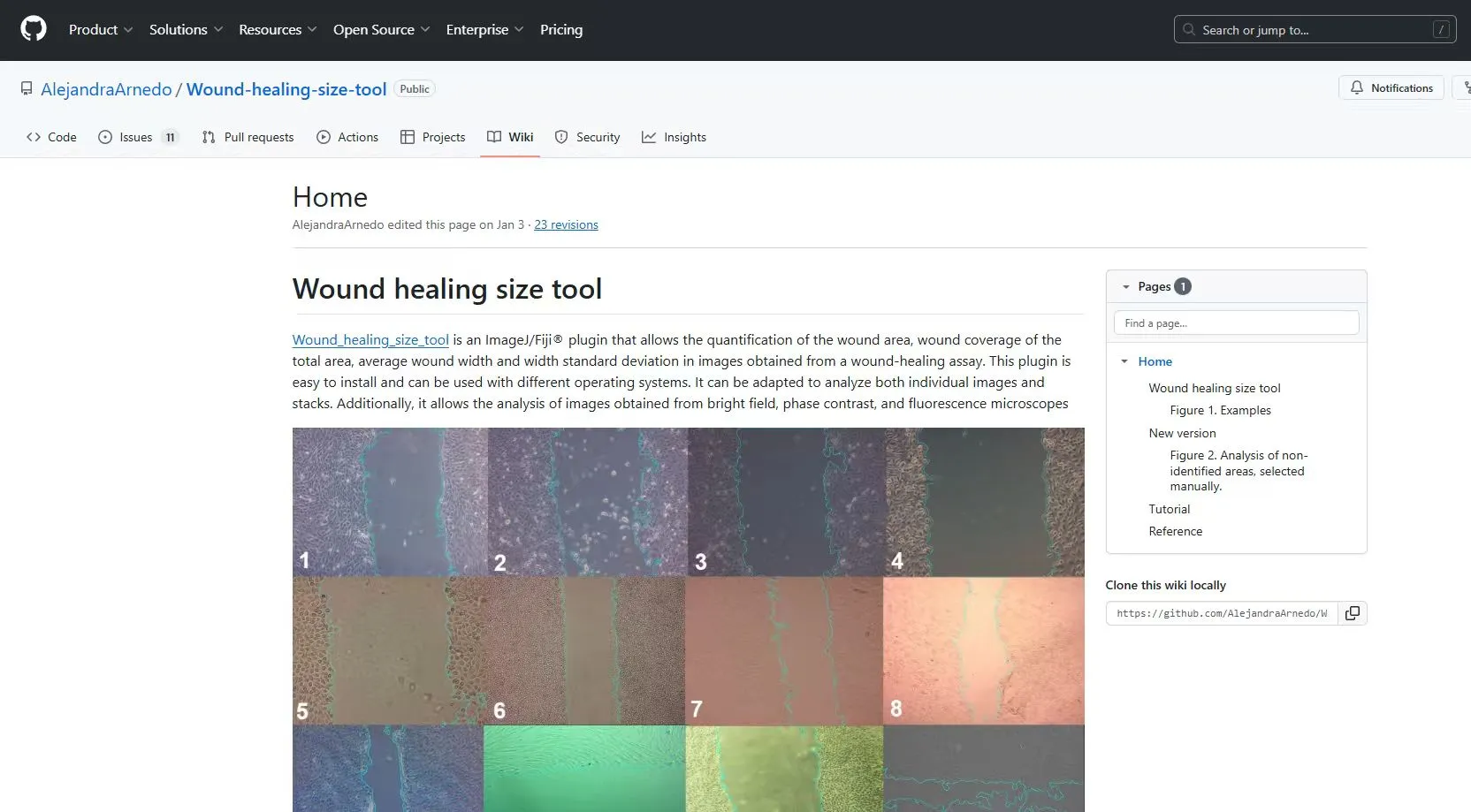Click the Issues circle icon
Viewport: 1471px width, 812px height.
pos(105,137)
